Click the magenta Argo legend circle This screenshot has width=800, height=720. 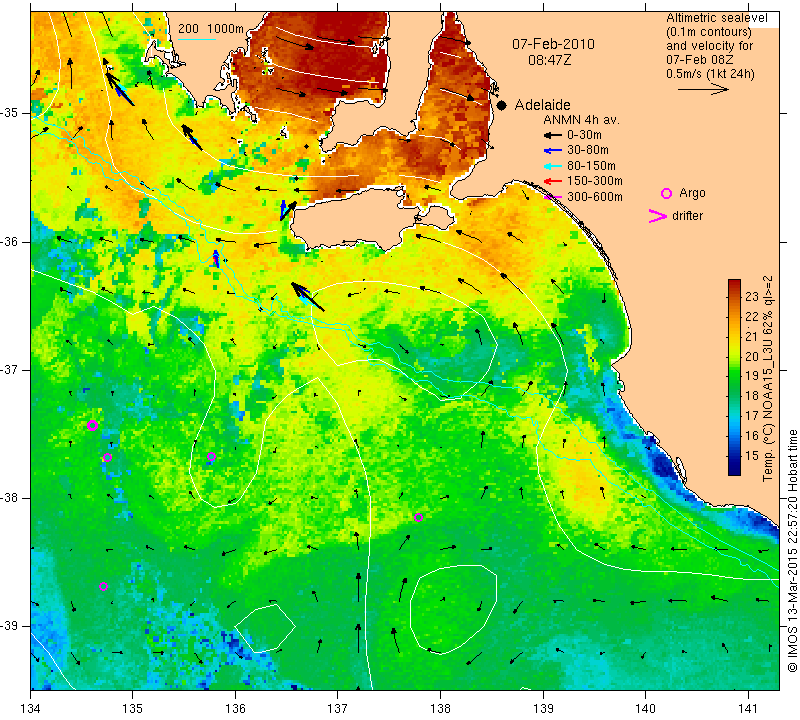[x=666, y=193]
